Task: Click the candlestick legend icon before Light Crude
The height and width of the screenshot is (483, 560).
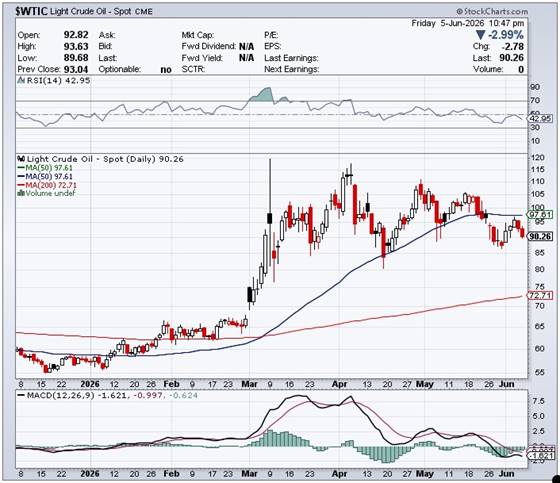Action: pos(21,159)
